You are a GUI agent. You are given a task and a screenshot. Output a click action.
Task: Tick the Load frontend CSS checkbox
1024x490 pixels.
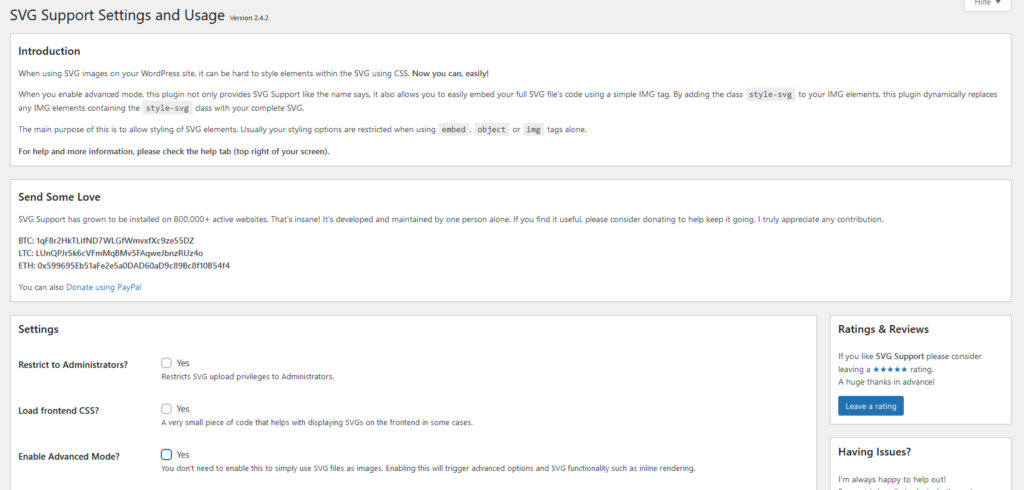pos(167,409)
